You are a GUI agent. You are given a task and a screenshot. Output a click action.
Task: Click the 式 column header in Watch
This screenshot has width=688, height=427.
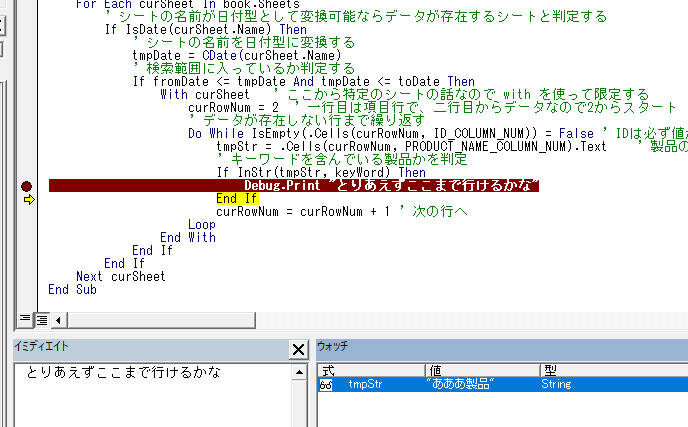coord(372,371)
